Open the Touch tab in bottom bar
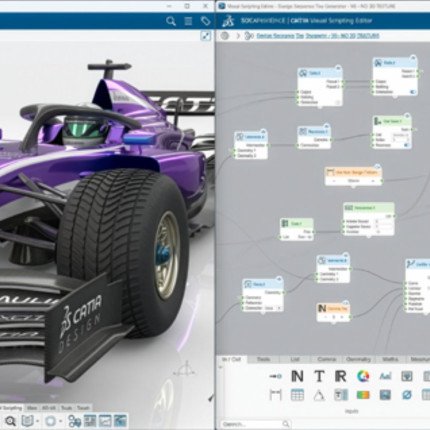The height and width of the screenshot is (430, 430). 83,408
